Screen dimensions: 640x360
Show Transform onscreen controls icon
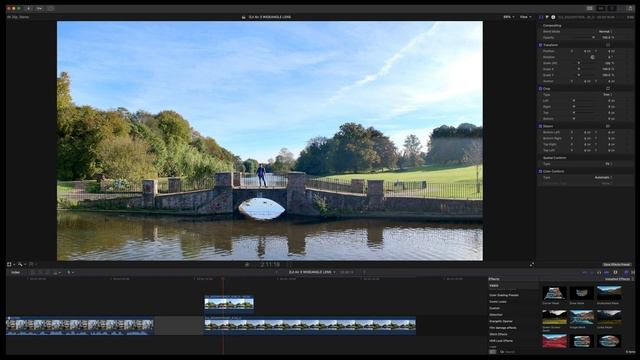pyautogui.click(x=608, y=45)
